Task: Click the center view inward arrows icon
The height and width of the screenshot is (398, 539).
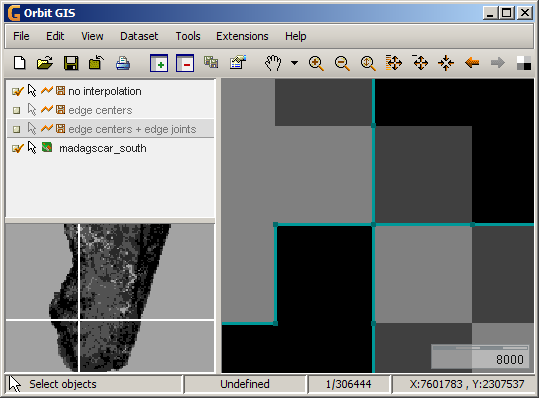Action: [x=446, y=63]
